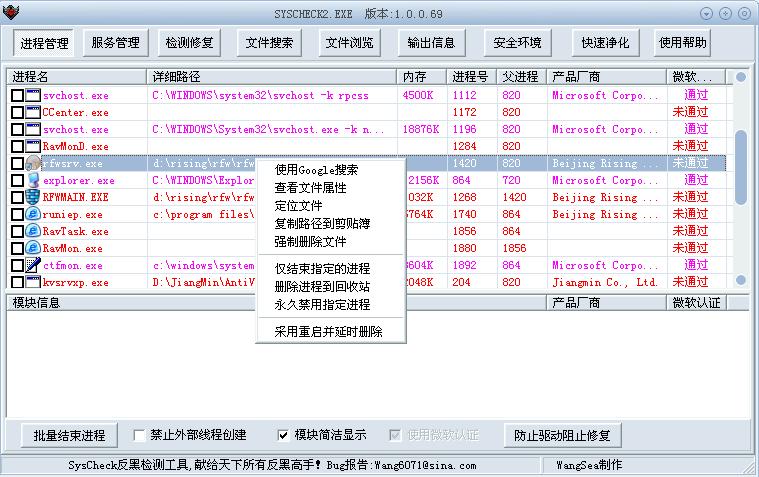Open the 文件浏览 tab
This screenshot has height=477, width=759.
pos(349,43)
